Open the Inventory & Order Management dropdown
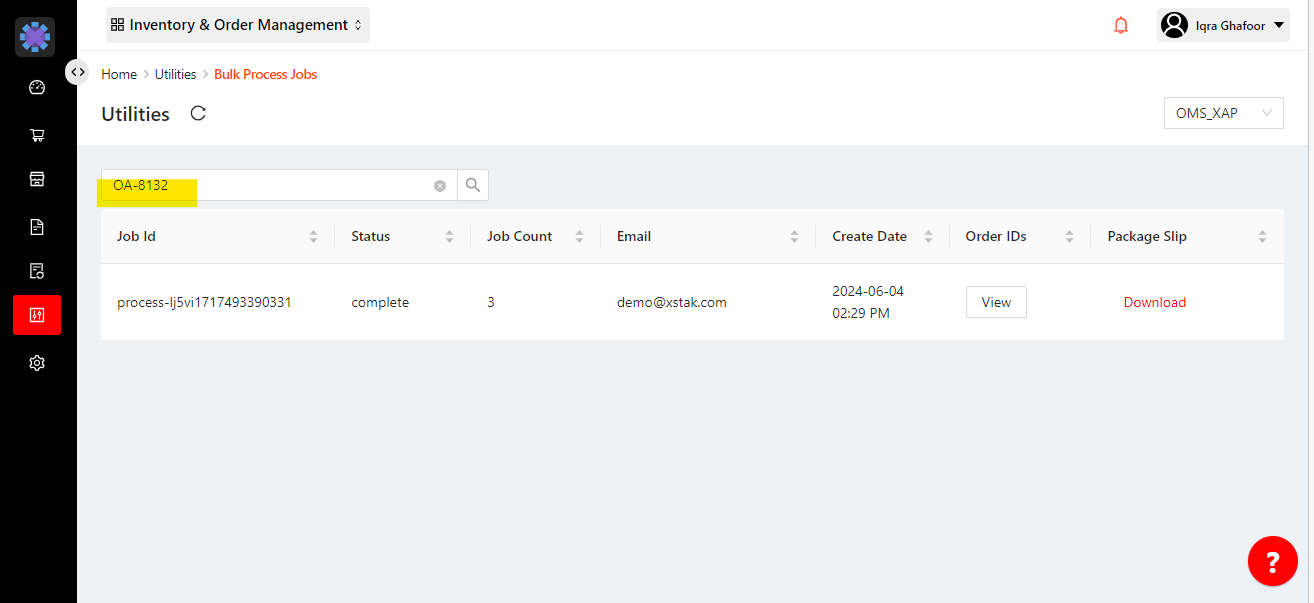 238,25
